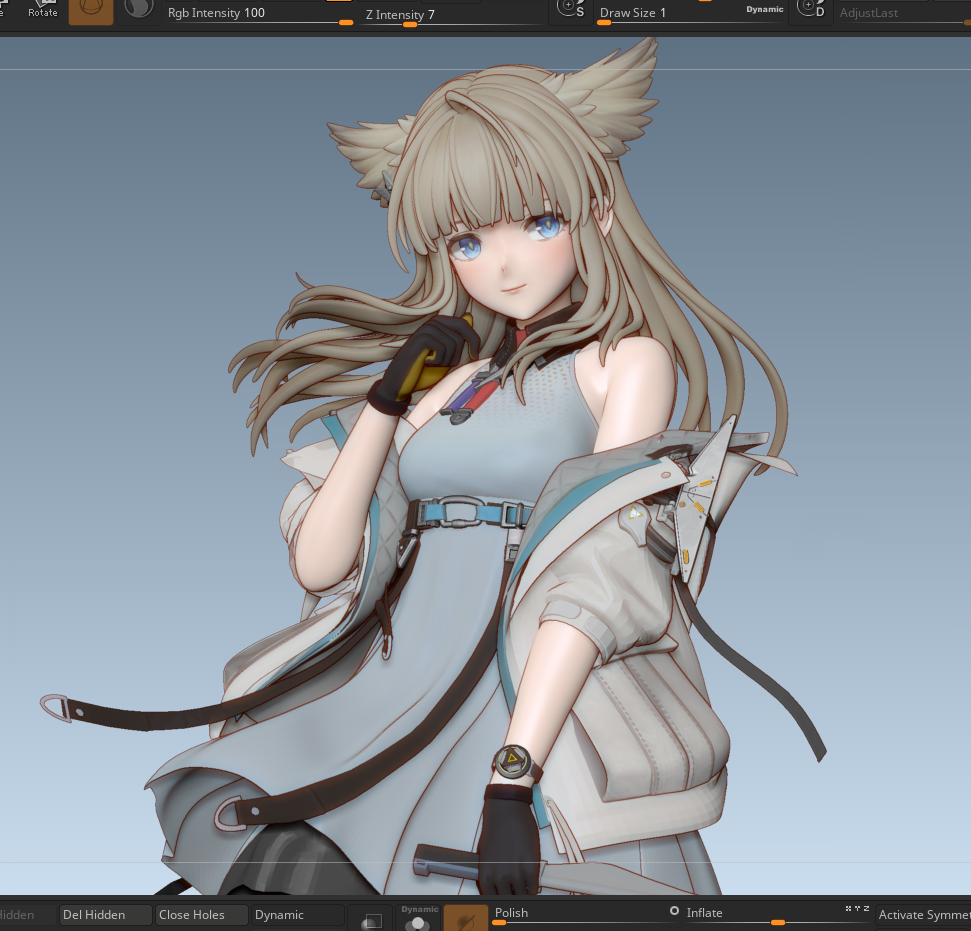Click the sphere-and-square icon in bottom bar
The image size is (971, 931).
pos(371,917)
